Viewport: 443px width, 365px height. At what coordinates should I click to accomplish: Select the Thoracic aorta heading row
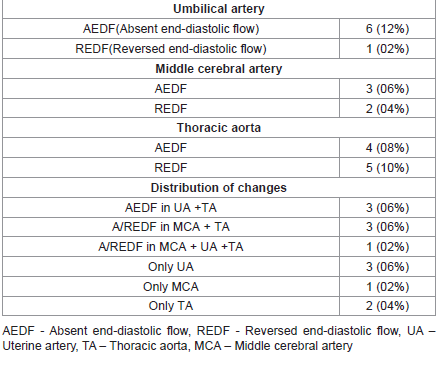(219, 128)
